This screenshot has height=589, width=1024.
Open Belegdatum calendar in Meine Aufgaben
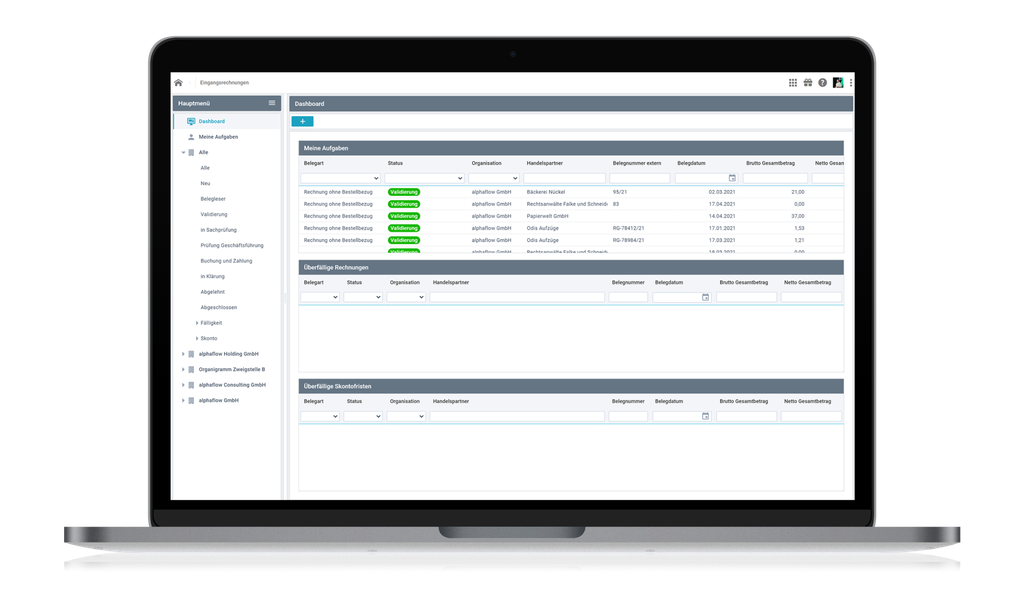(732, 178)
